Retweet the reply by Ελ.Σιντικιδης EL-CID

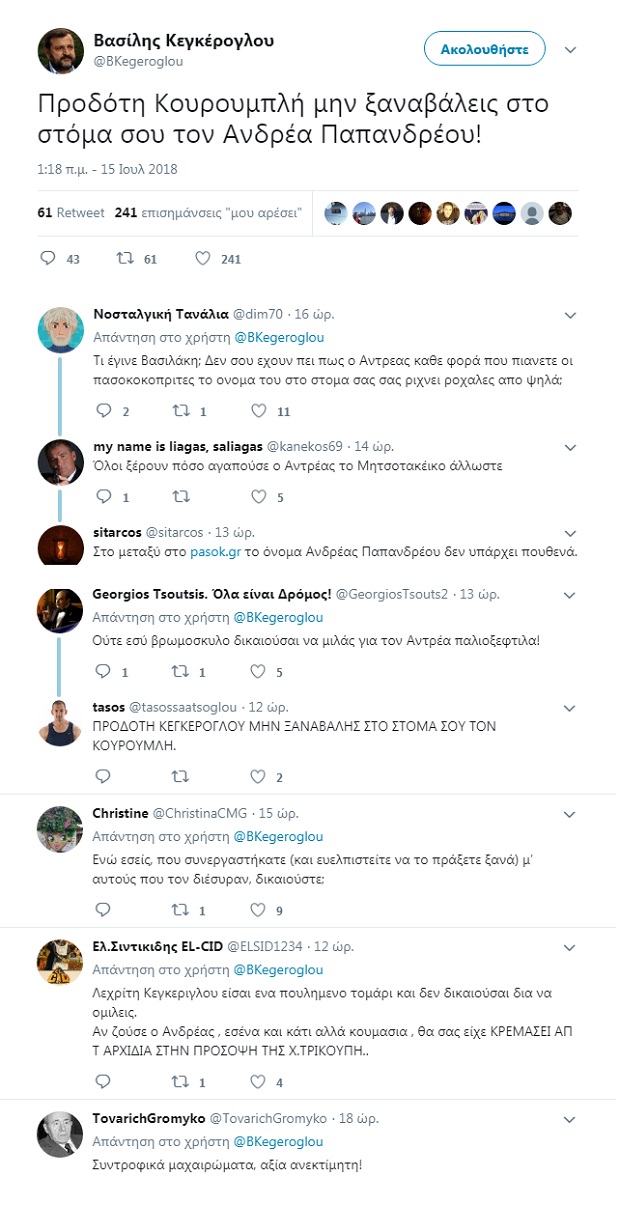click(x=180, y=1081)
